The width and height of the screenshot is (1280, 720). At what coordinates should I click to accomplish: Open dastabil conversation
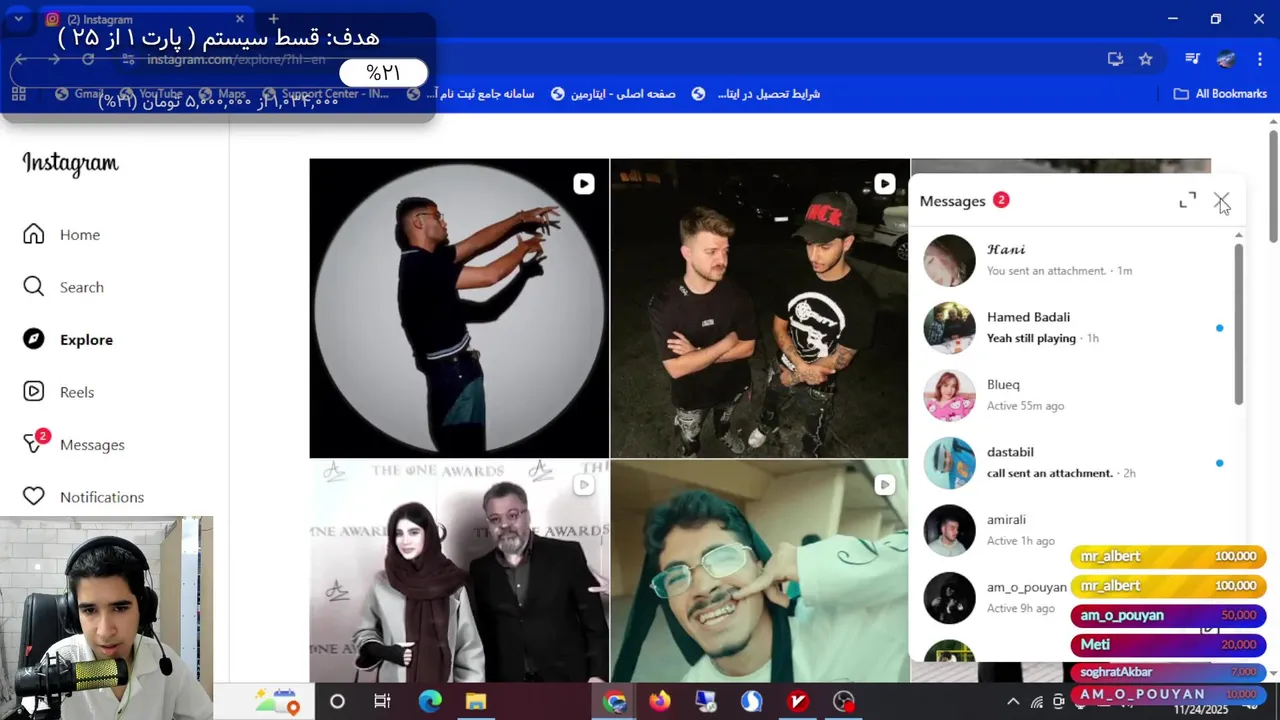point(1072,463)
